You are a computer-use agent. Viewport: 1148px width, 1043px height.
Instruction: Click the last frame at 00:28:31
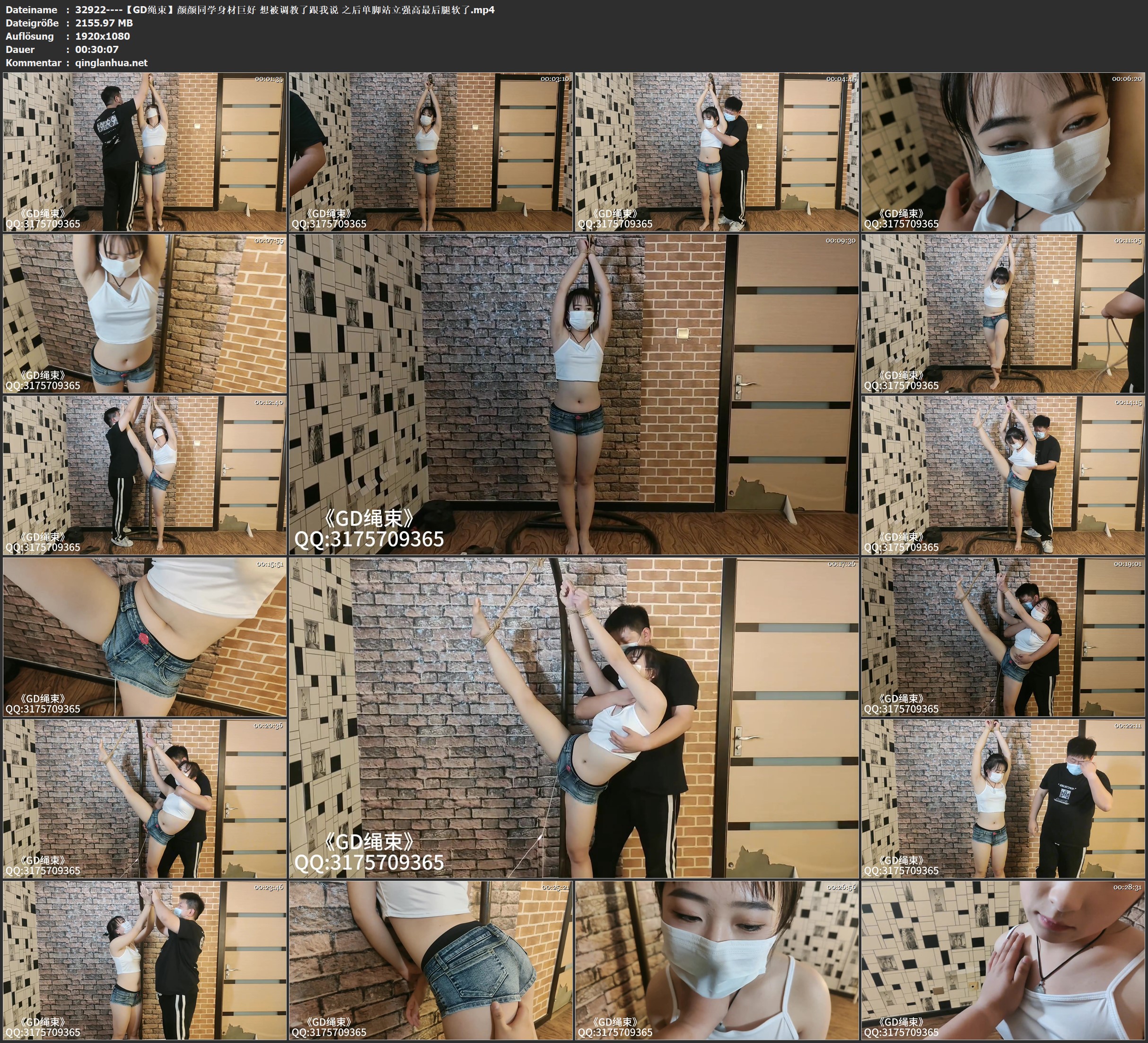pos(1003,960)
